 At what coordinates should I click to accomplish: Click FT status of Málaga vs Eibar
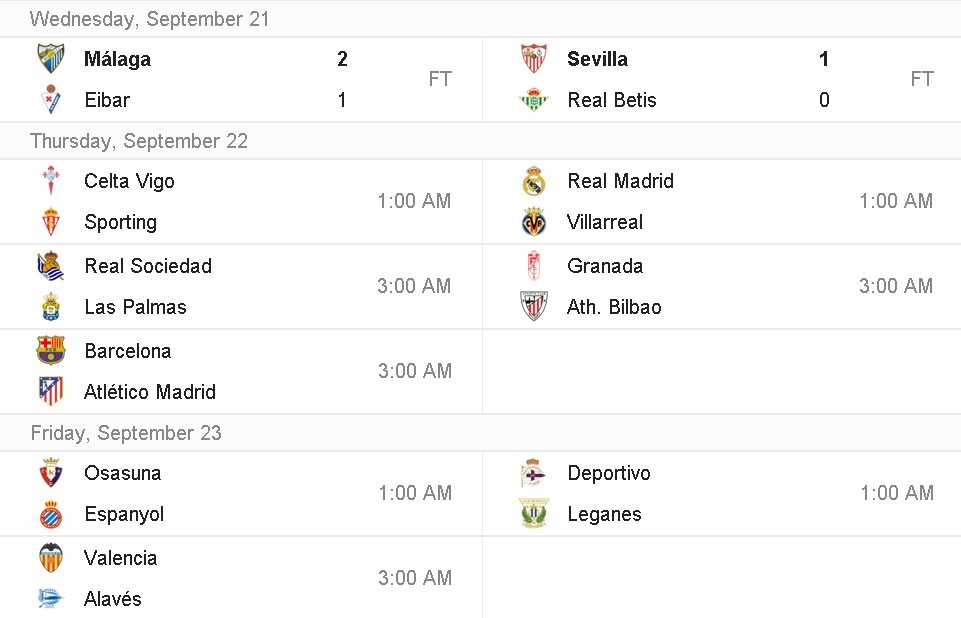(x=440, y=79)
